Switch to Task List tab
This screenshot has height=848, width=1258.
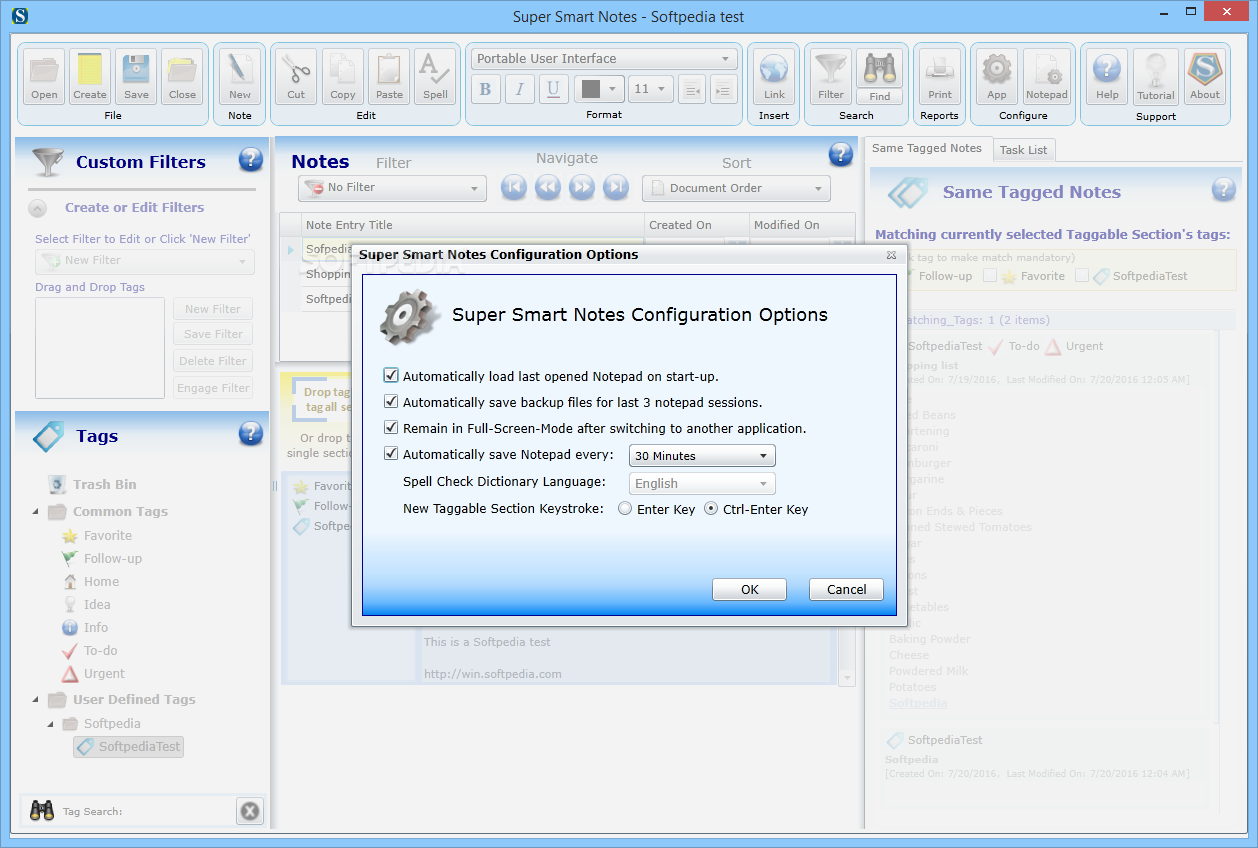1023,150
